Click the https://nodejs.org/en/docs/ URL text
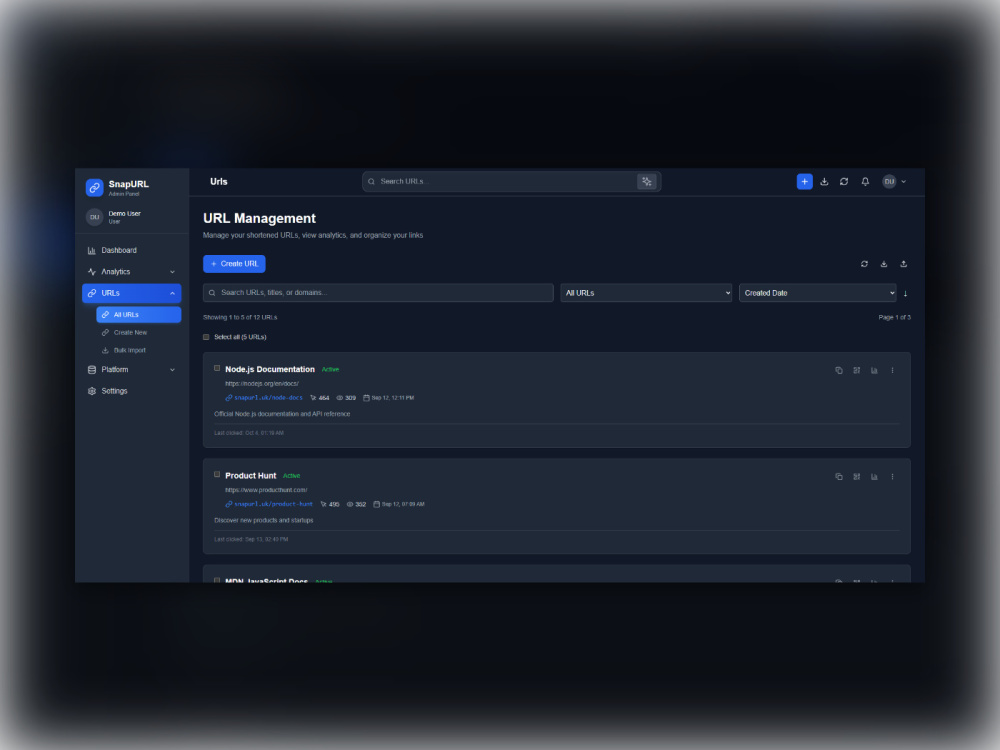This screenshot has height=750, width=1000. [261, 384]
